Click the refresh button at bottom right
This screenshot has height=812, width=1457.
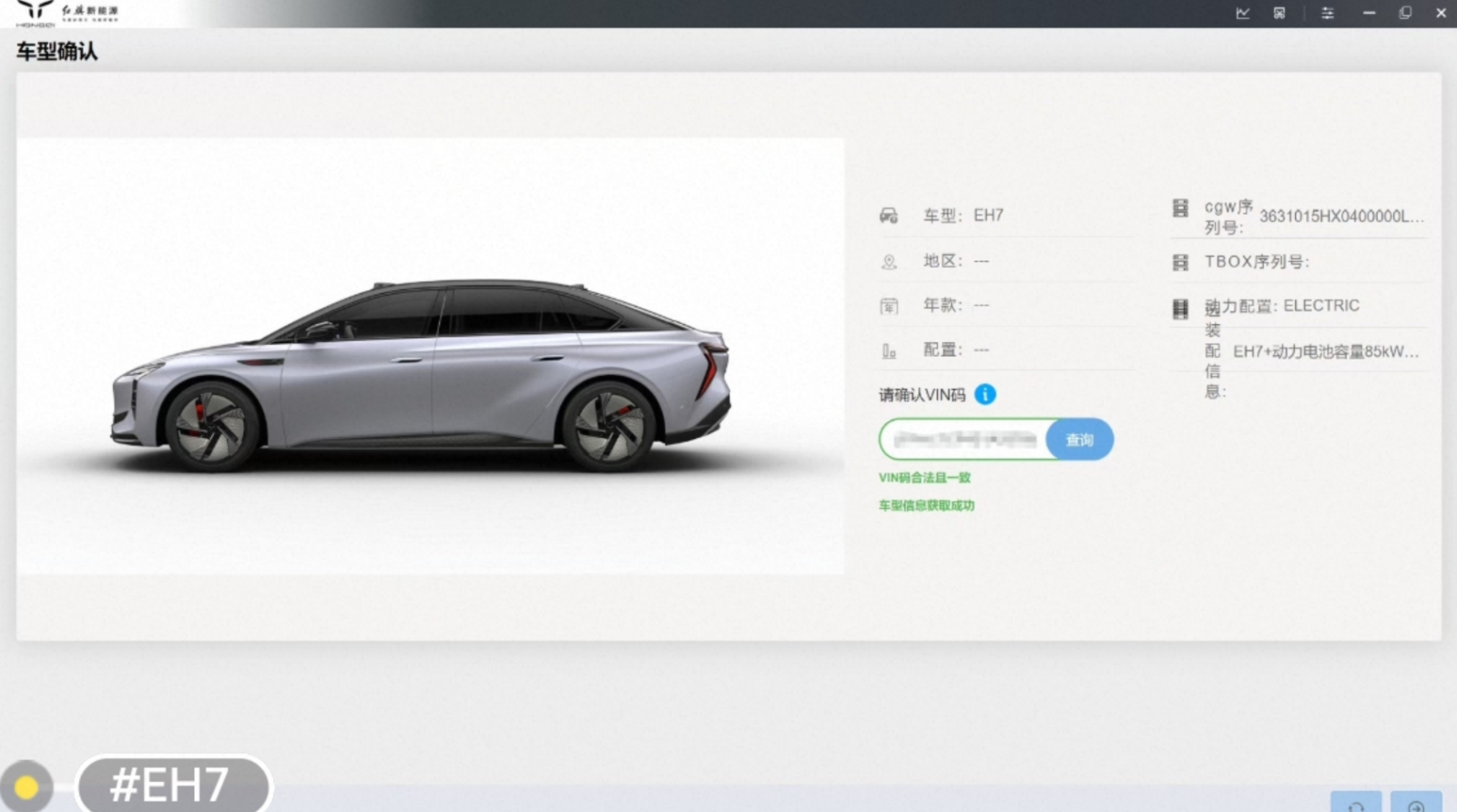tap(1355, 804)
